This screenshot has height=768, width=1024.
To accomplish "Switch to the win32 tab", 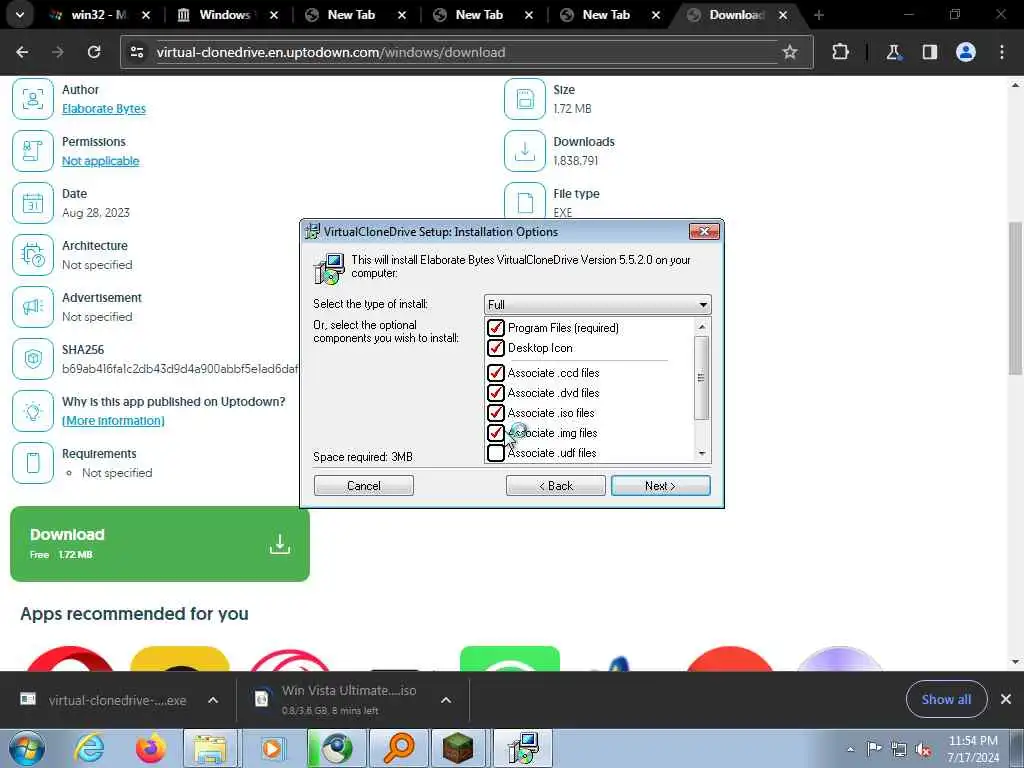I will 99,14.
